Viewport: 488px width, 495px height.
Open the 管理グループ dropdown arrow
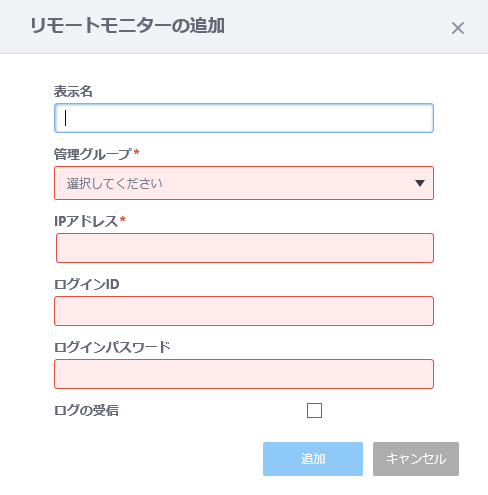click(420, 183)
